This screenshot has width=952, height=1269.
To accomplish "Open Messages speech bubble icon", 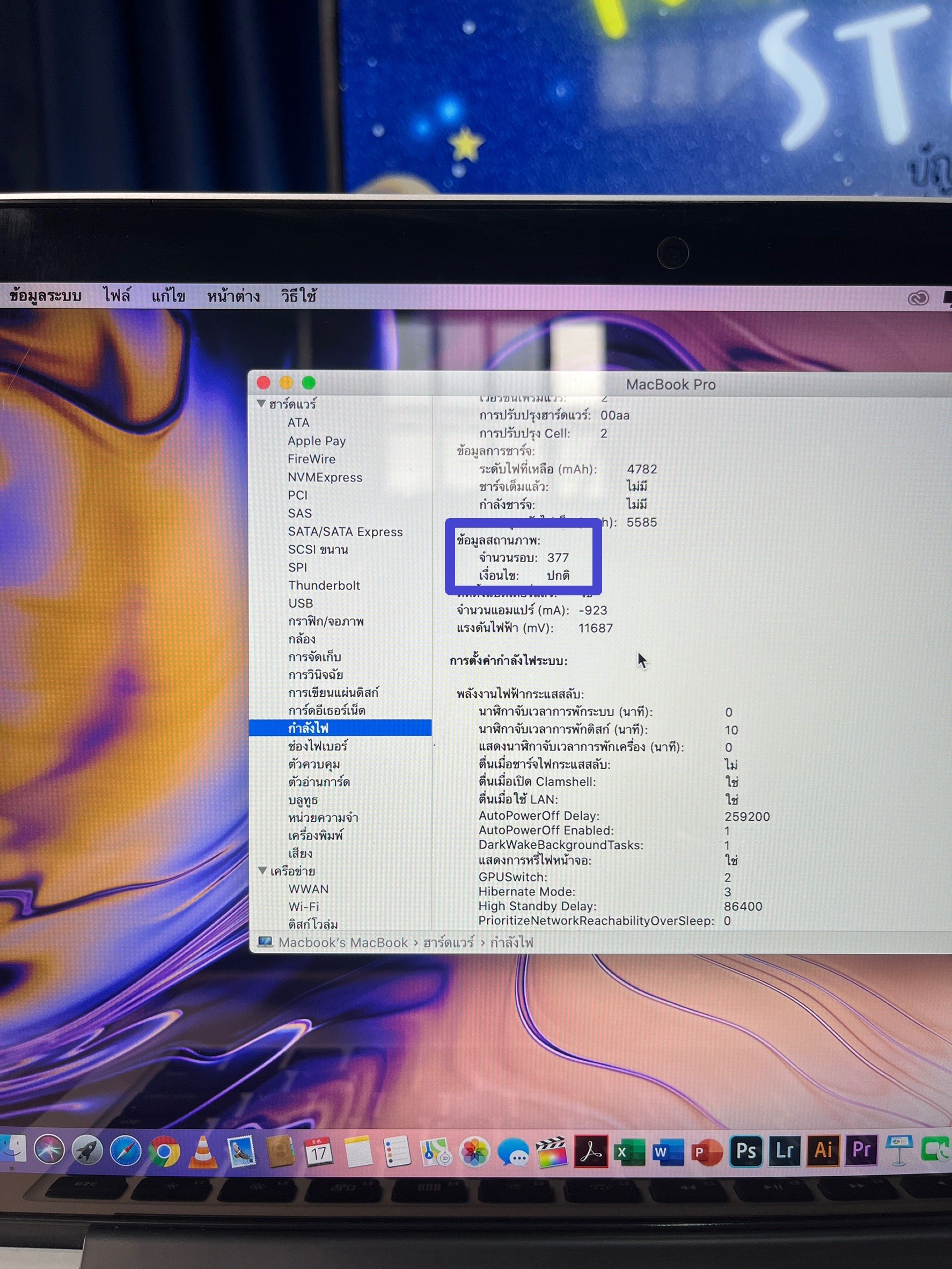I will click(x=512, y=1151).
